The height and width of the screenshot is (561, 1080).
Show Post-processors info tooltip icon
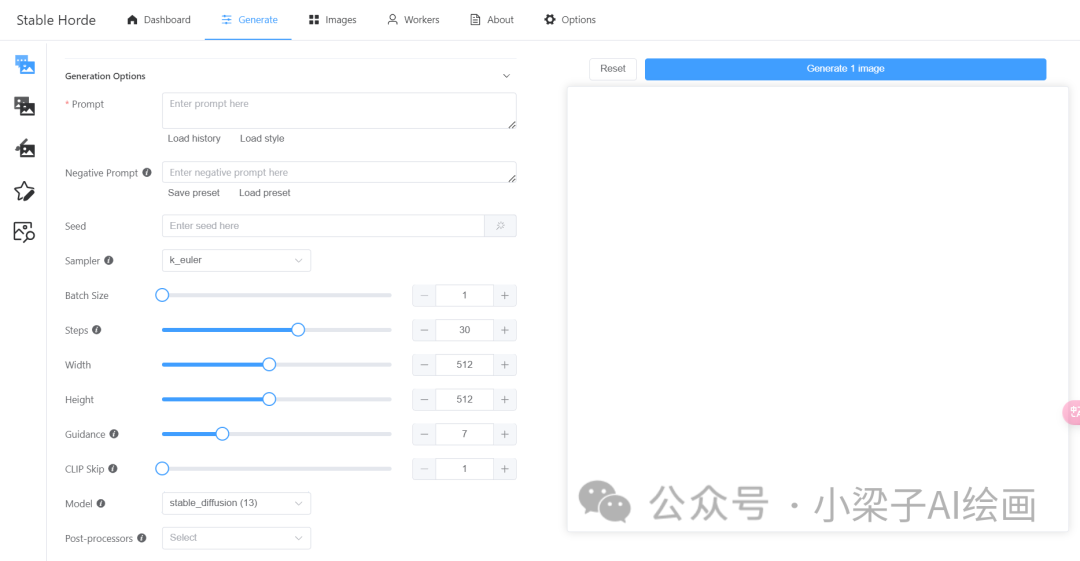click(142, 538)
